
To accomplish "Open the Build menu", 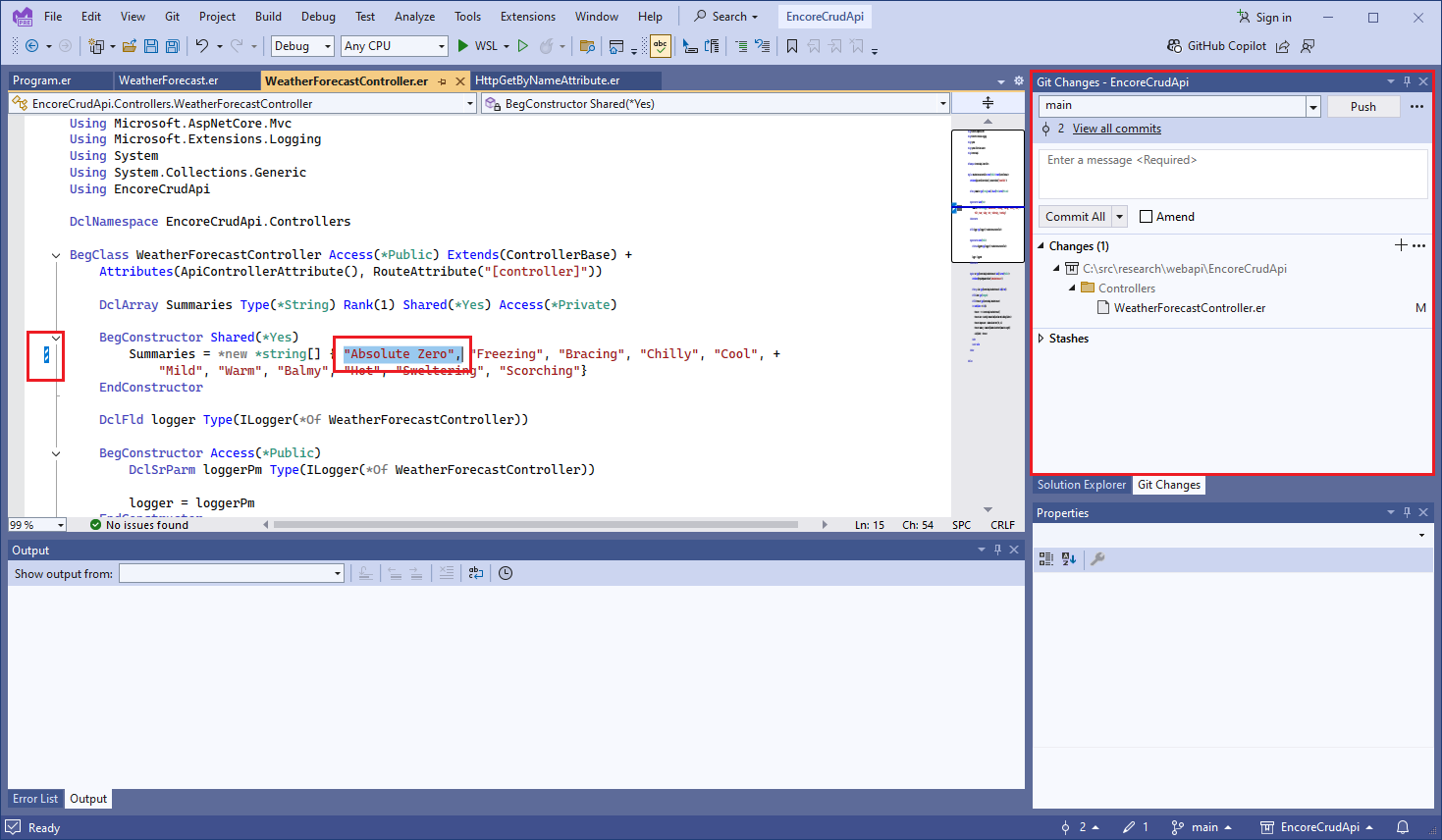I will pyautogui.click(x=268, y=17).
